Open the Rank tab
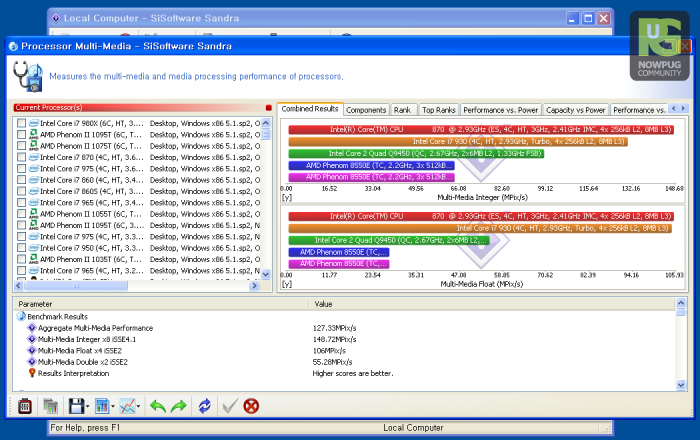The height and width of the screenshot is (440, 700). click(x=402, y=110)
